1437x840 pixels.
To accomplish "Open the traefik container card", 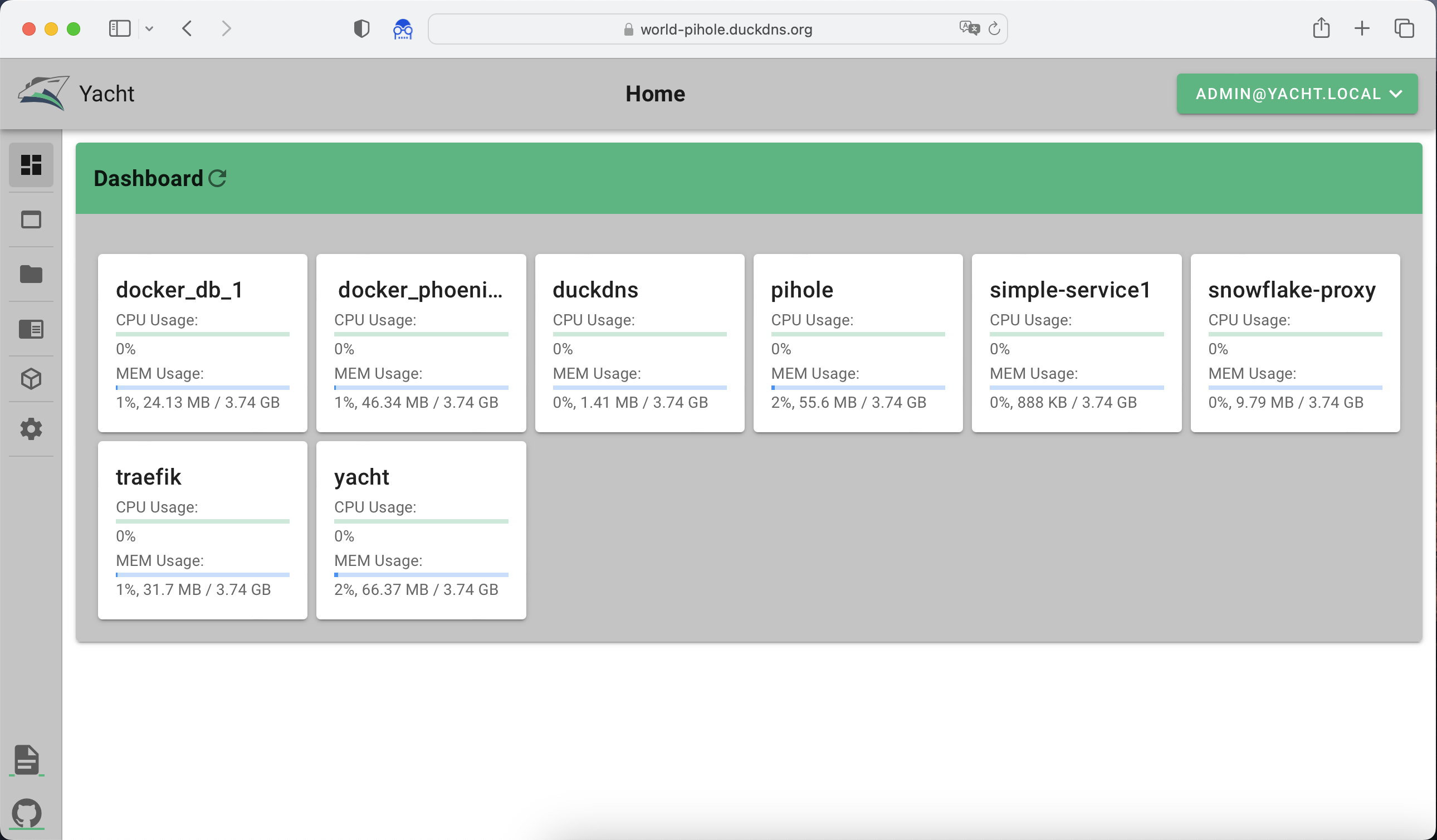I will pos(148,477).
